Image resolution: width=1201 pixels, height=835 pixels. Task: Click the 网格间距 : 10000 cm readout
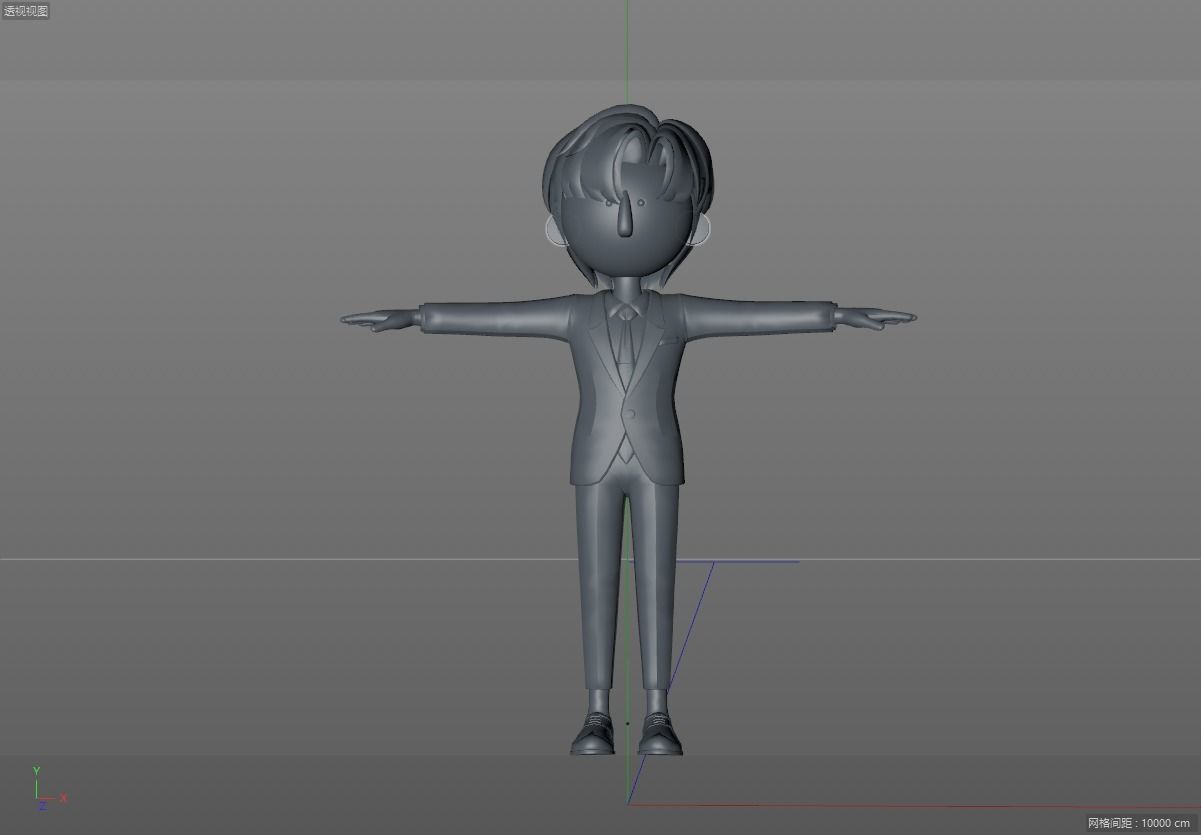1139,823
